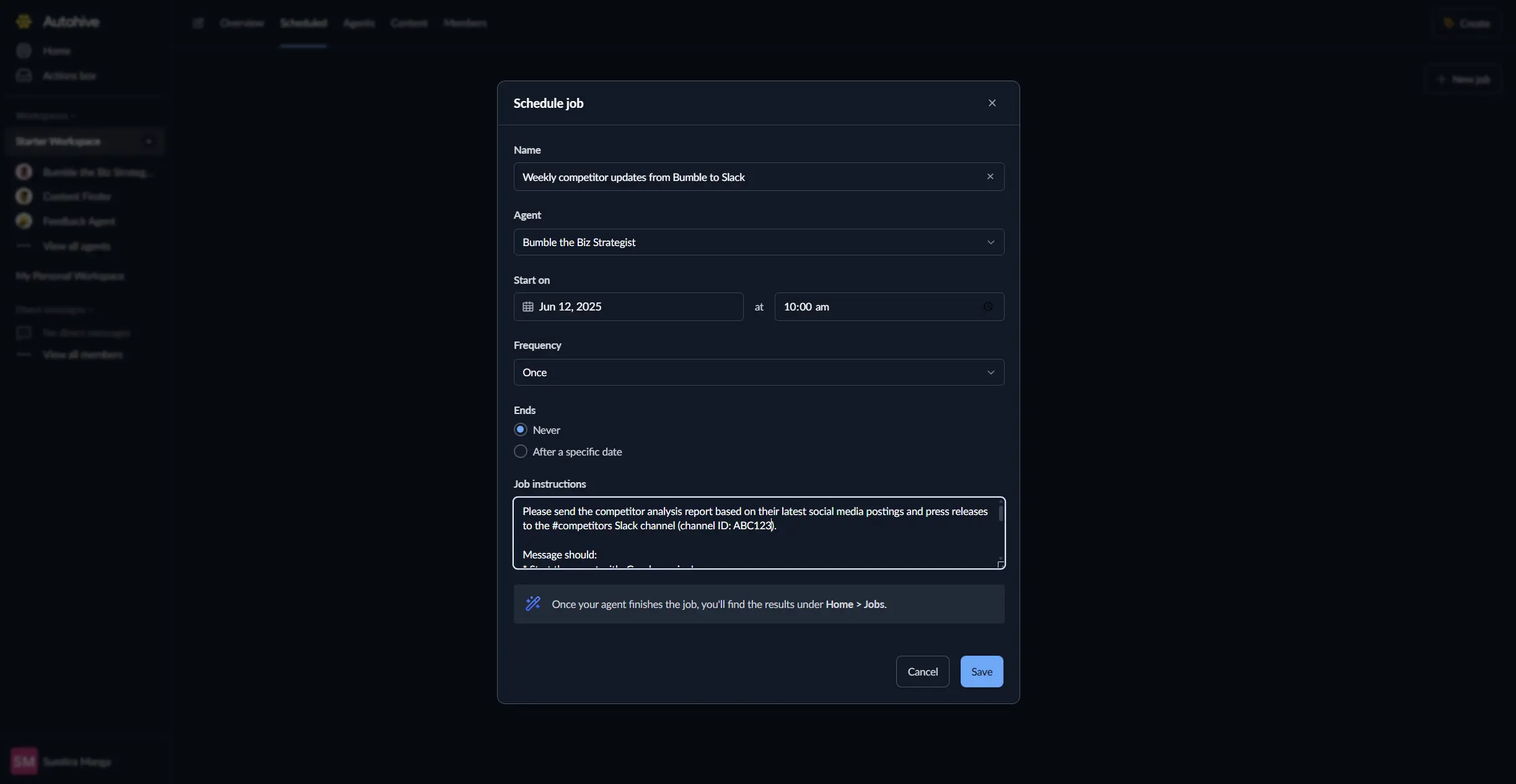Click the SM user avatar
This screenshot has width=1516, height=784.
click(24, 761)
